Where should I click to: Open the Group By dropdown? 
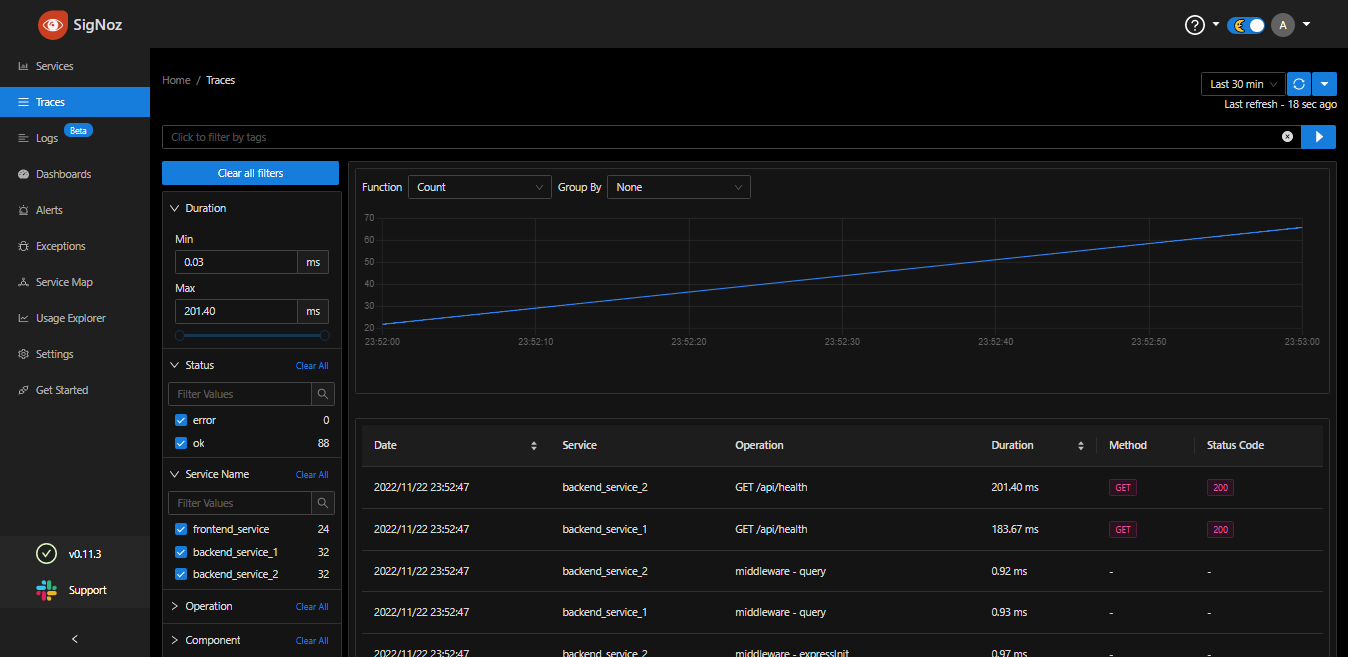[678, 187]
